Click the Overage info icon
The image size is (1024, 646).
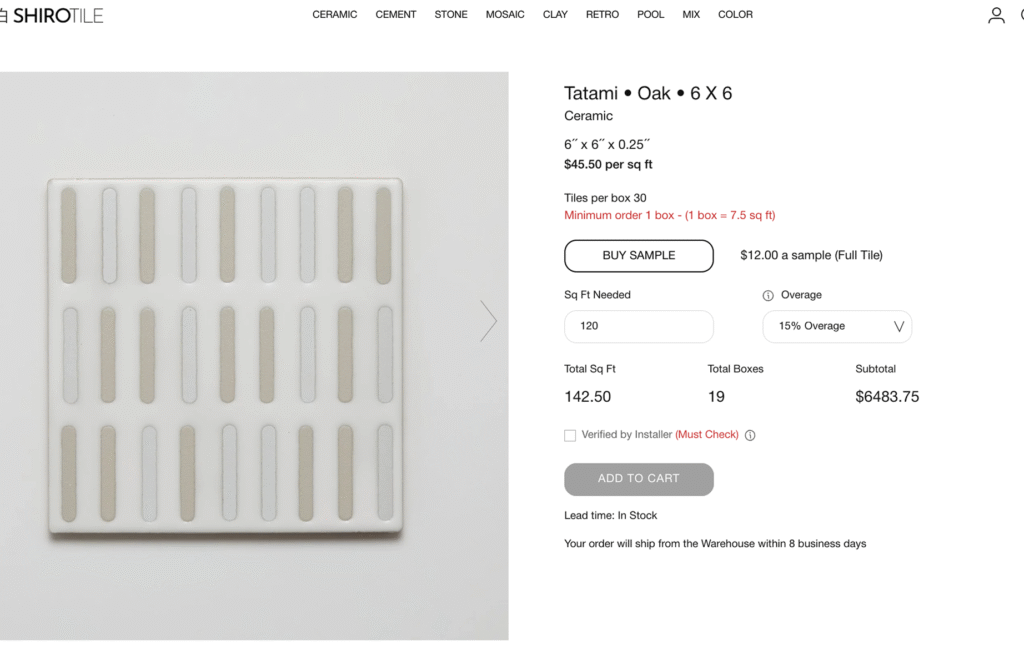768,295
